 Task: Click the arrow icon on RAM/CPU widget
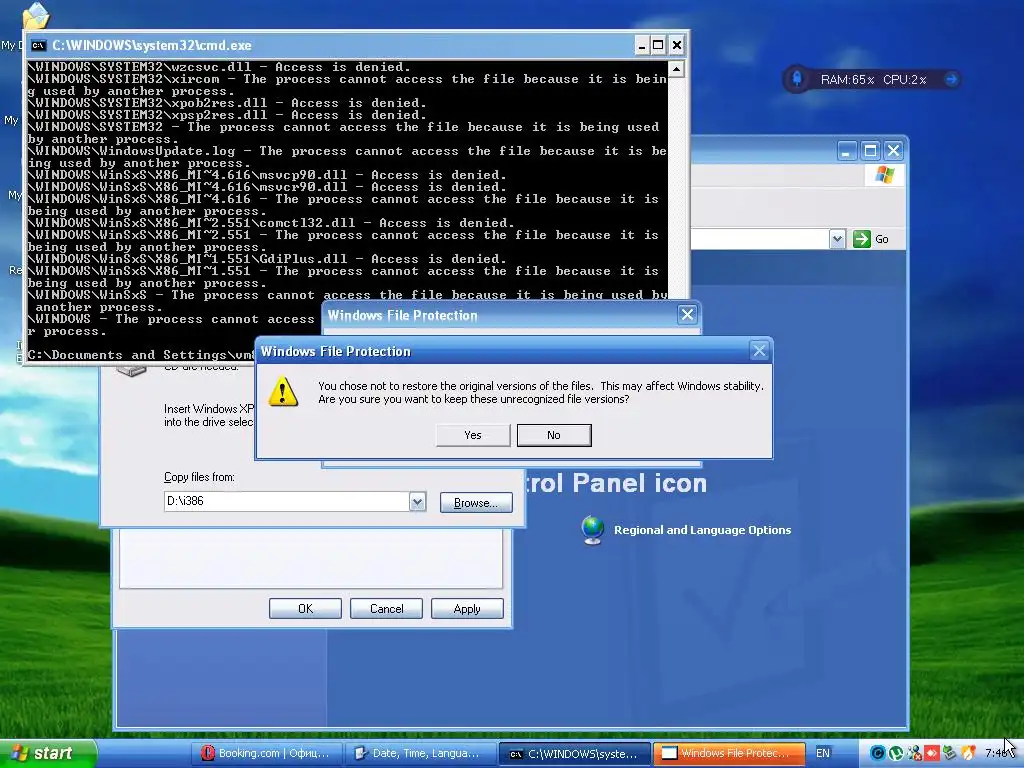tap(951, 79)
